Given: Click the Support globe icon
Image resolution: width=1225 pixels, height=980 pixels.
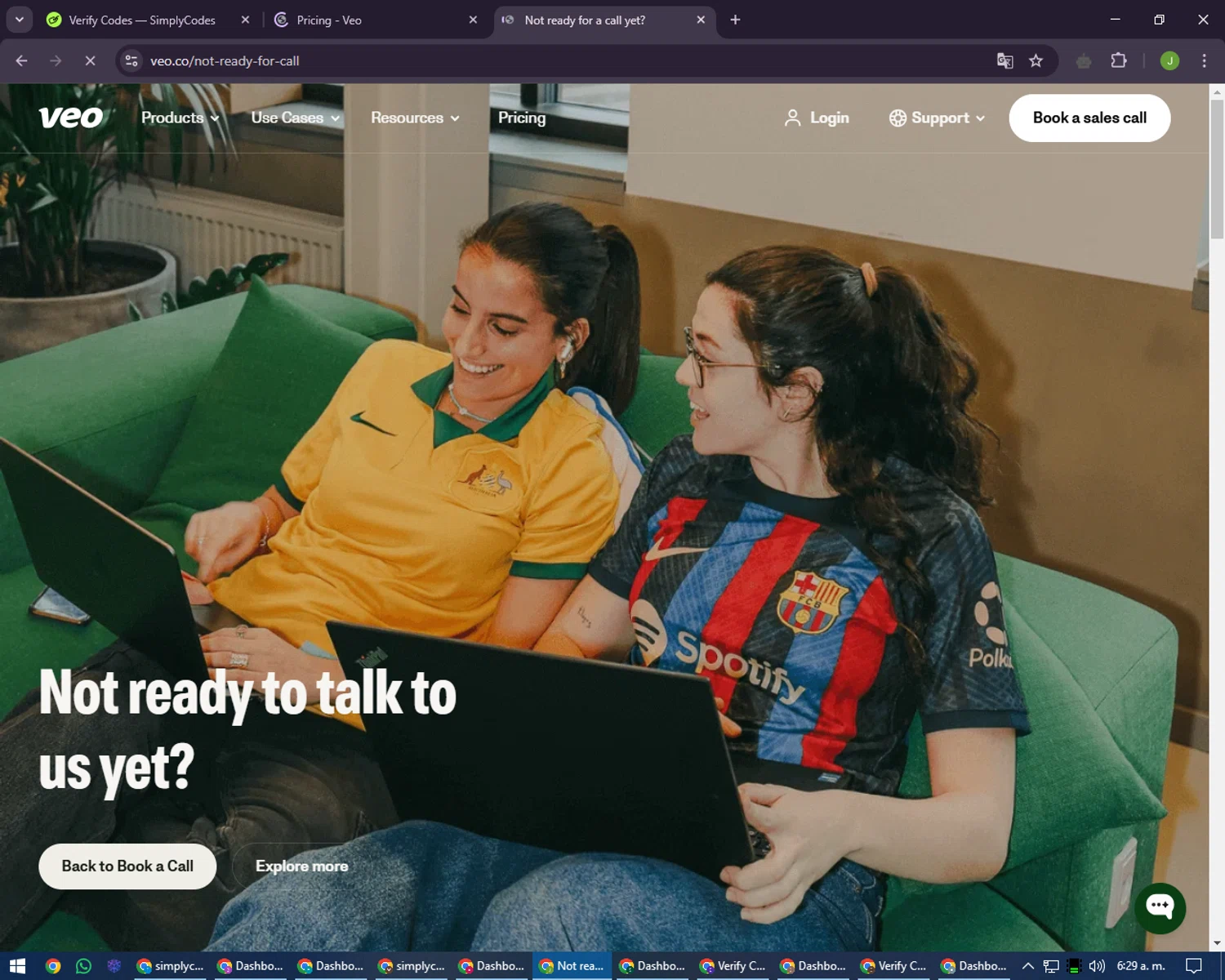Looking at the screenshot, I should coord(898,118).
